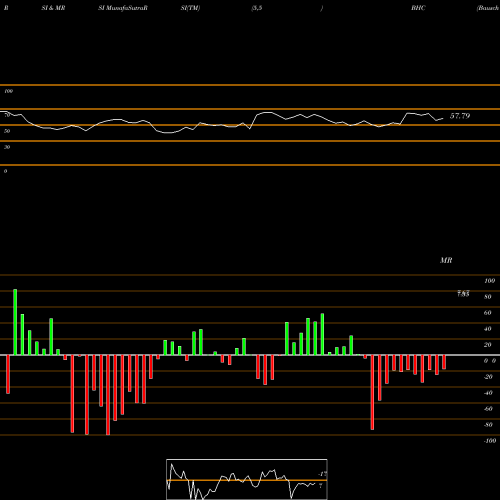Click the RSI value 57.79 label
Screen dimensions: 500x500
[460, 116]
